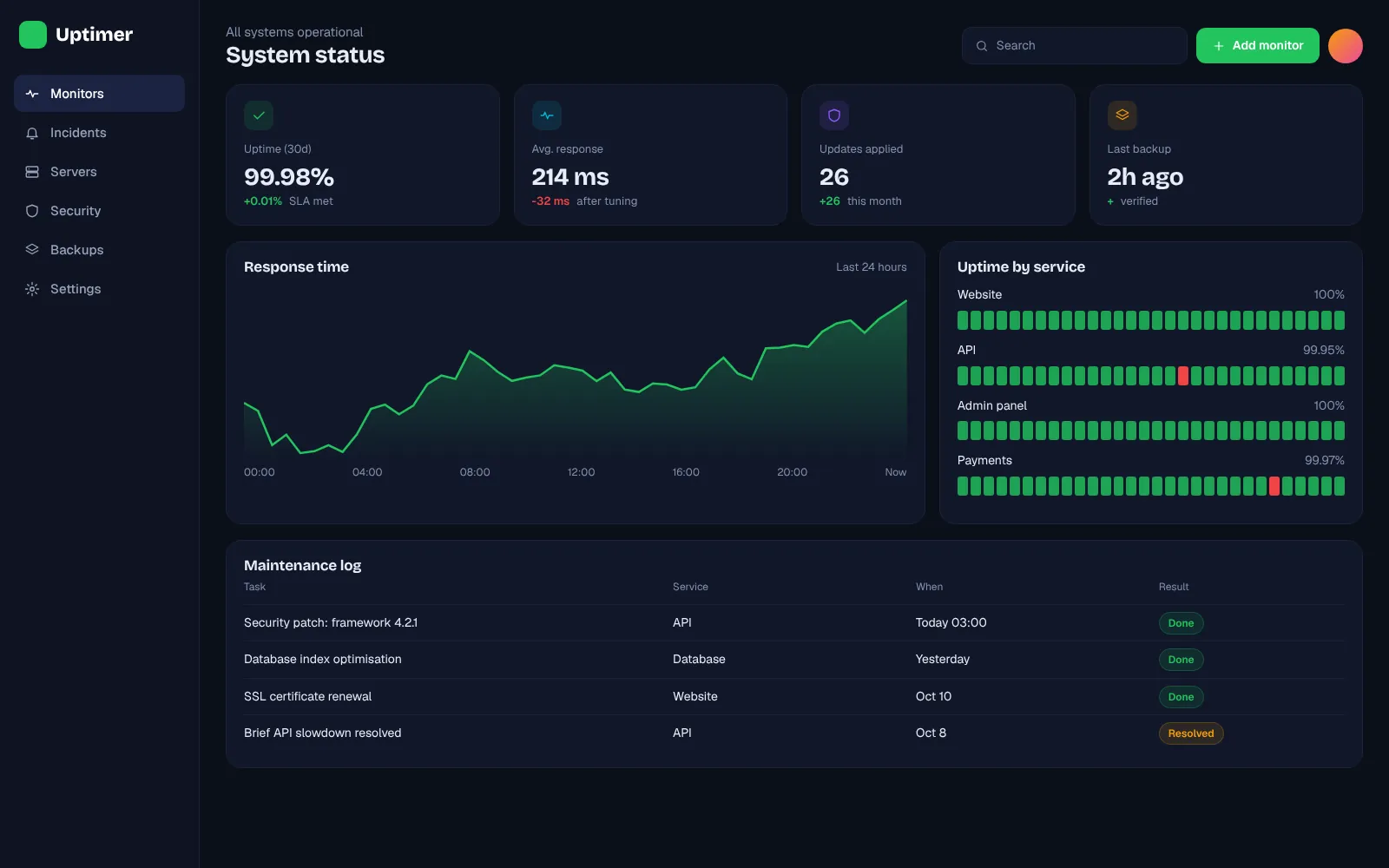Click the 99.98% uptime value

[x=289, y=177]
